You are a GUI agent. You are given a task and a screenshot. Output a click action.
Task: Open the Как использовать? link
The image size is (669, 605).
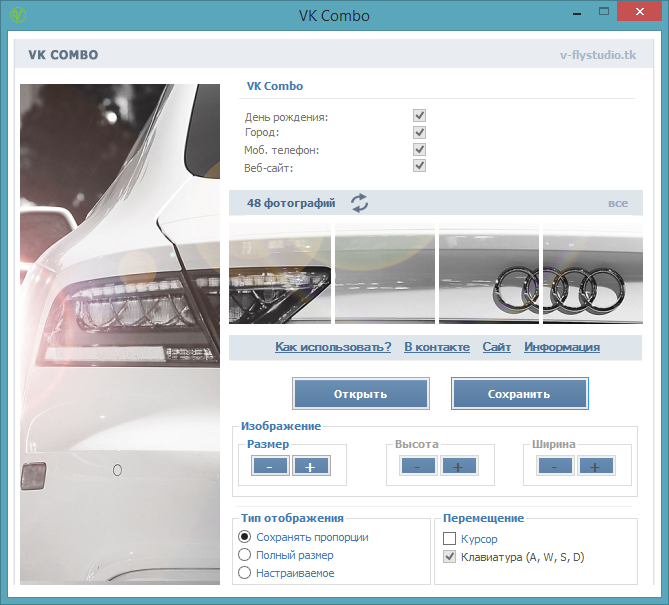click(333, 347)
